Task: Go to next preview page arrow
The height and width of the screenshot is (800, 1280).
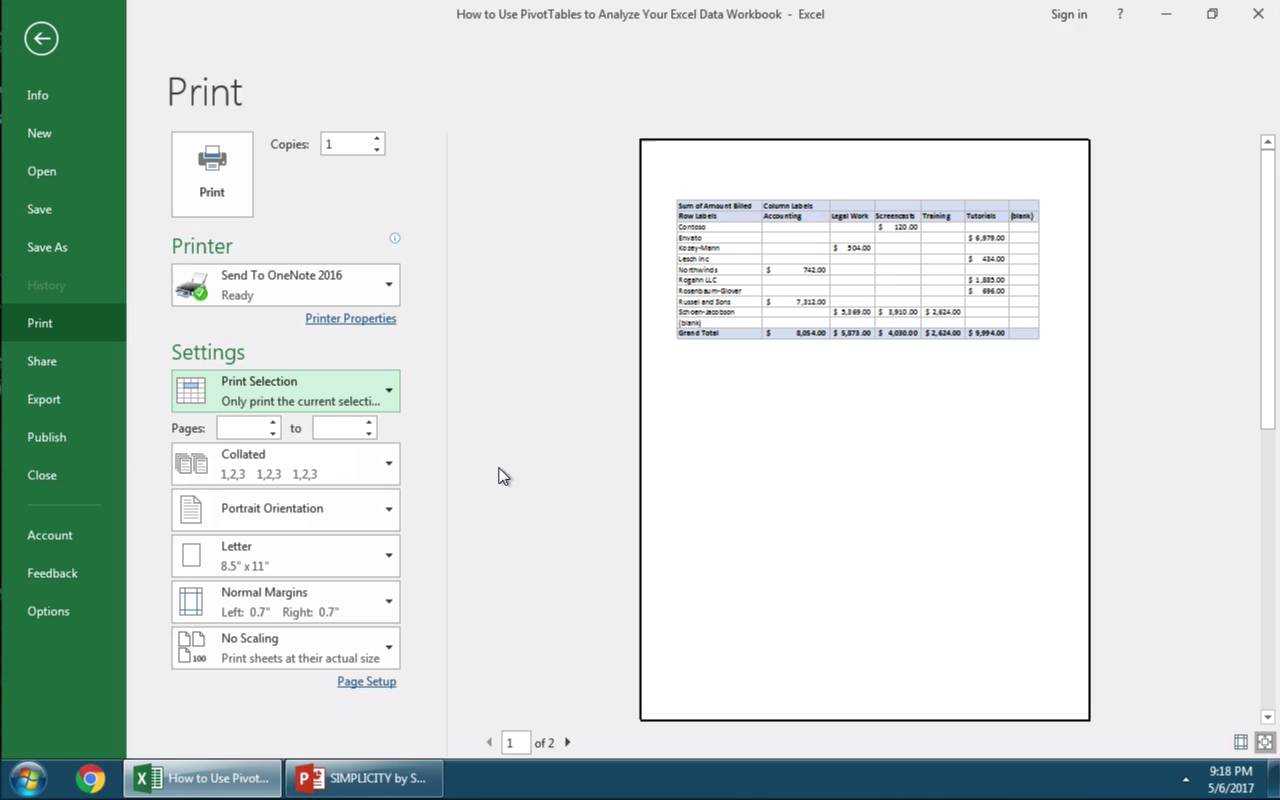Action: 568,742
